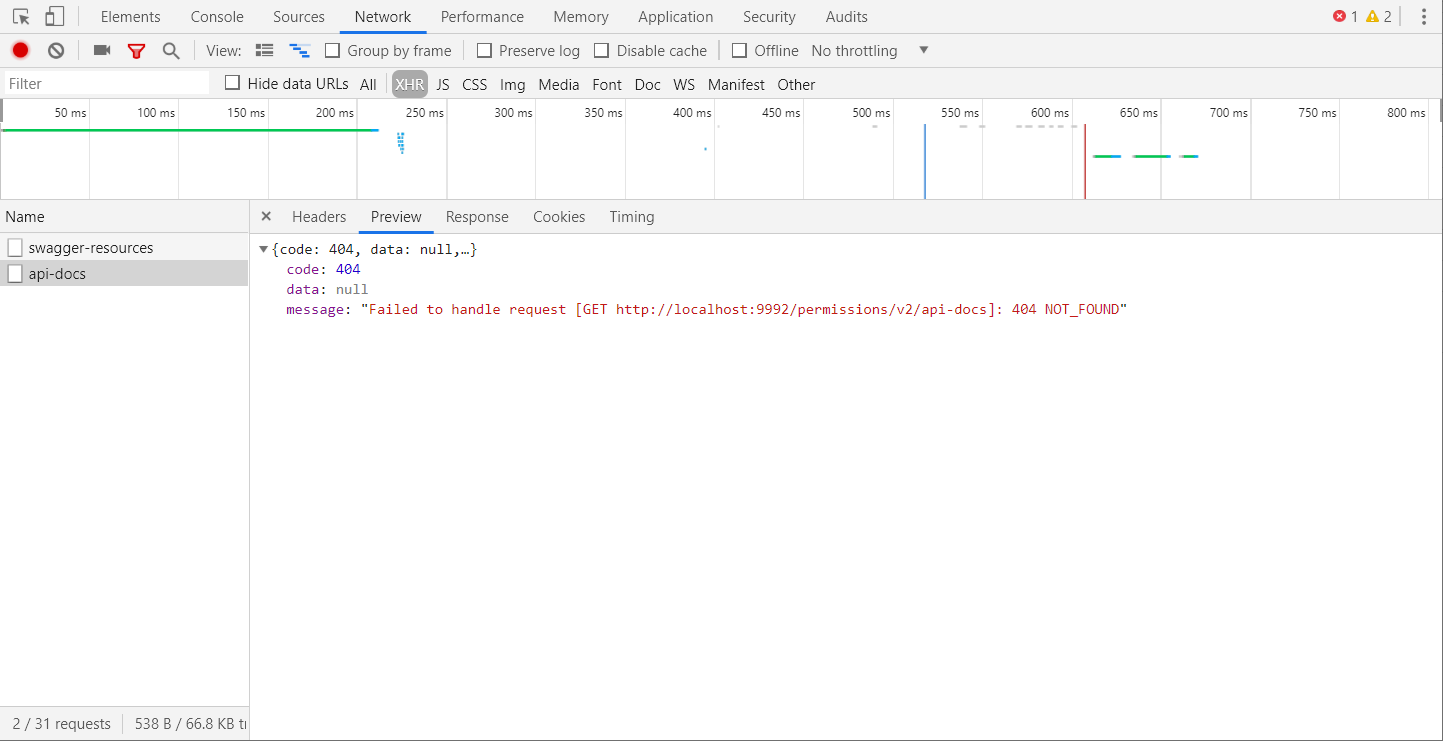The height and width of the screenshot is (741, 1443).
Task: Filter requests by WS
Action: point(684,84)
